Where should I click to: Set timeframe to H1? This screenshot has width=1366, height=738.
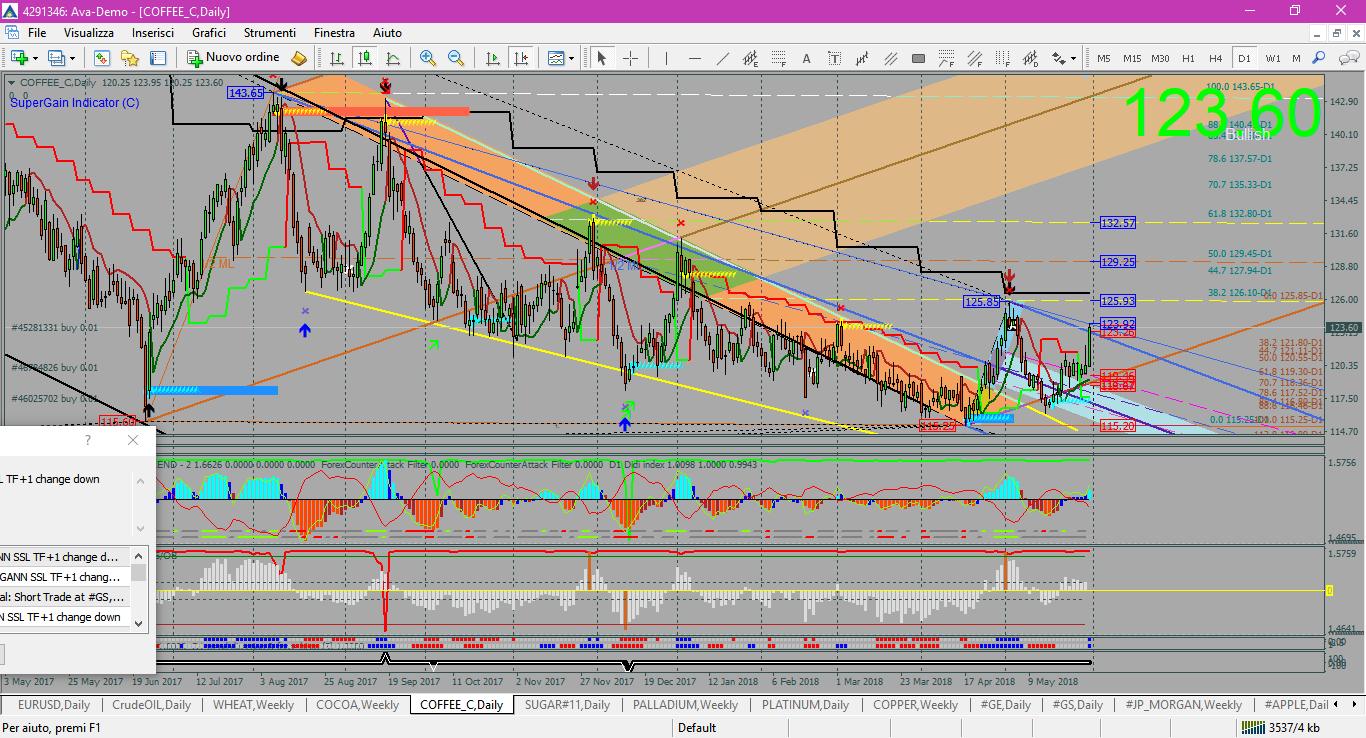1188,58
